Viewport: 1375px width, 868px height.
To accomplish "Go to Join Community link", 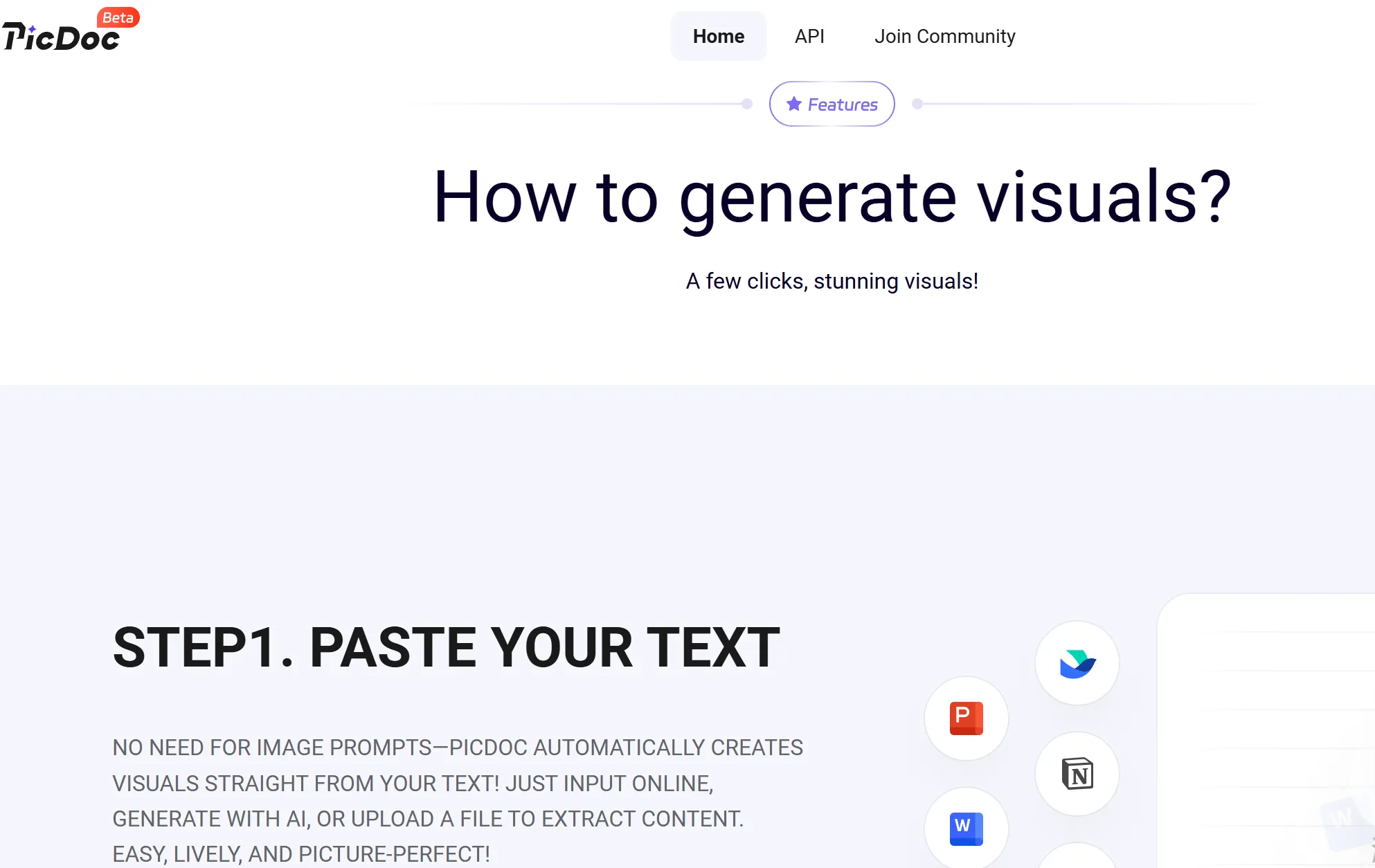I will (x=944, y=36).
